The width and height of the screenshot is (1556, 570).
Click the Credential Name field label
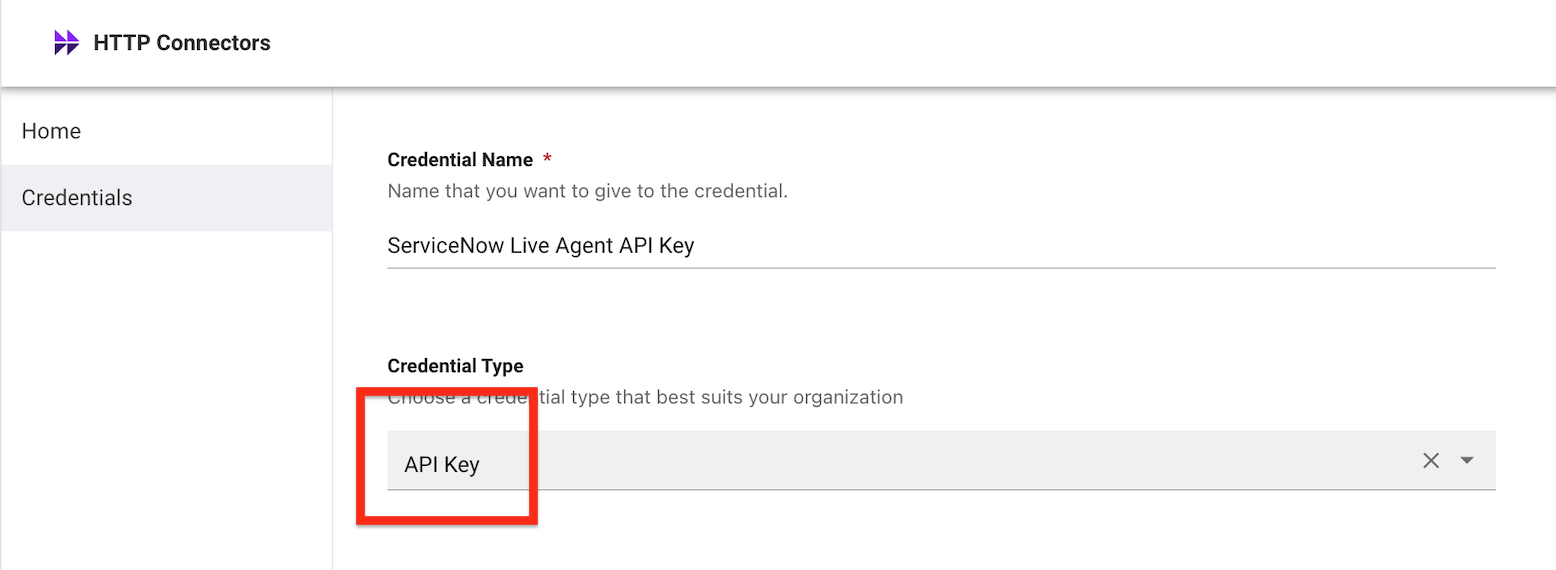click(460, 160)
